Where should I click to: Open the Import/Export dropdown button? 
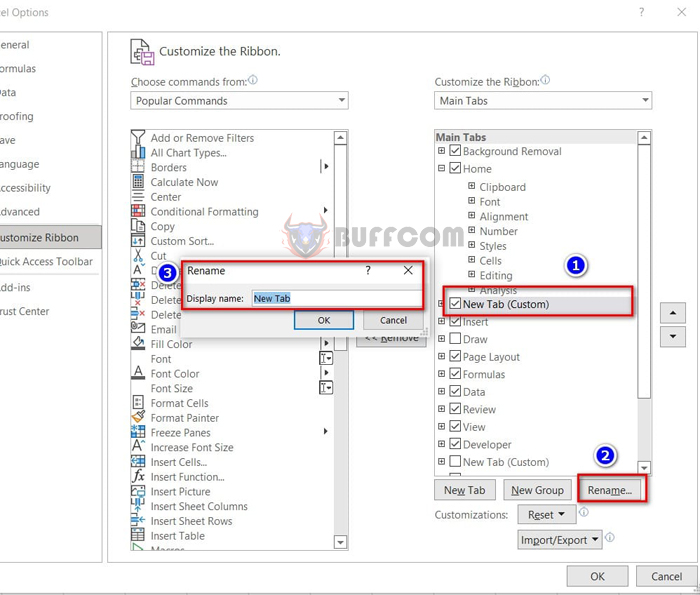point(560,540)
